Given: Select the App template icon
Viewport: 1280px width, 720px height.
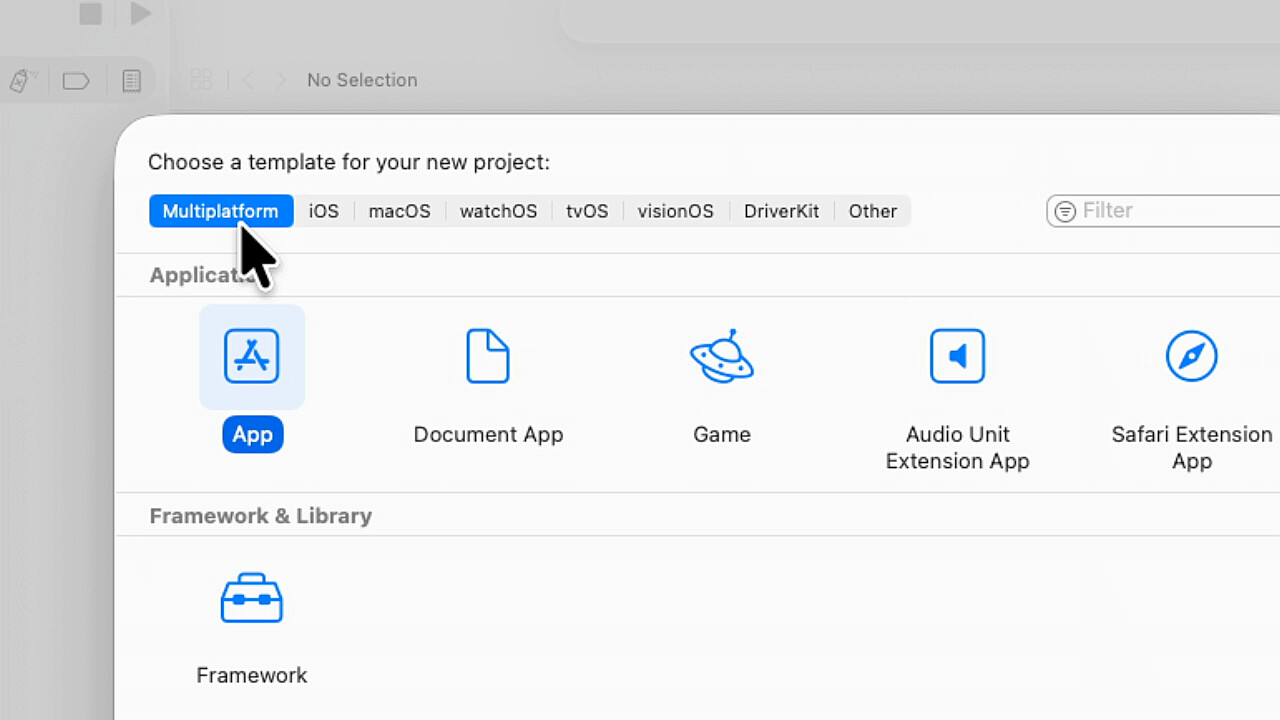Looking at the screenshot, I should [x=252, y=357].
